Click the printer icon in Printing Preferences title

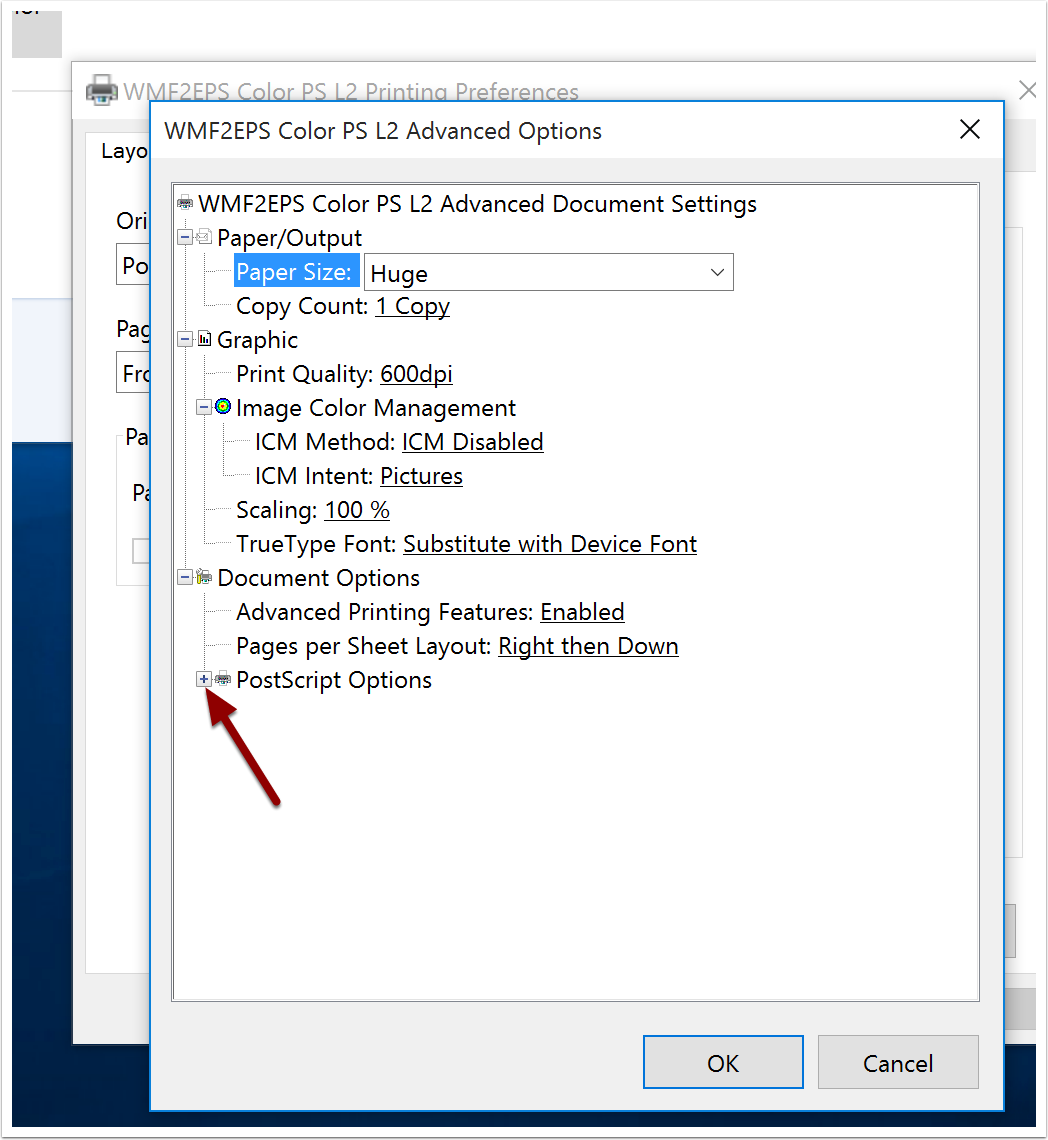pyautogui.click(x=101, y=91)
